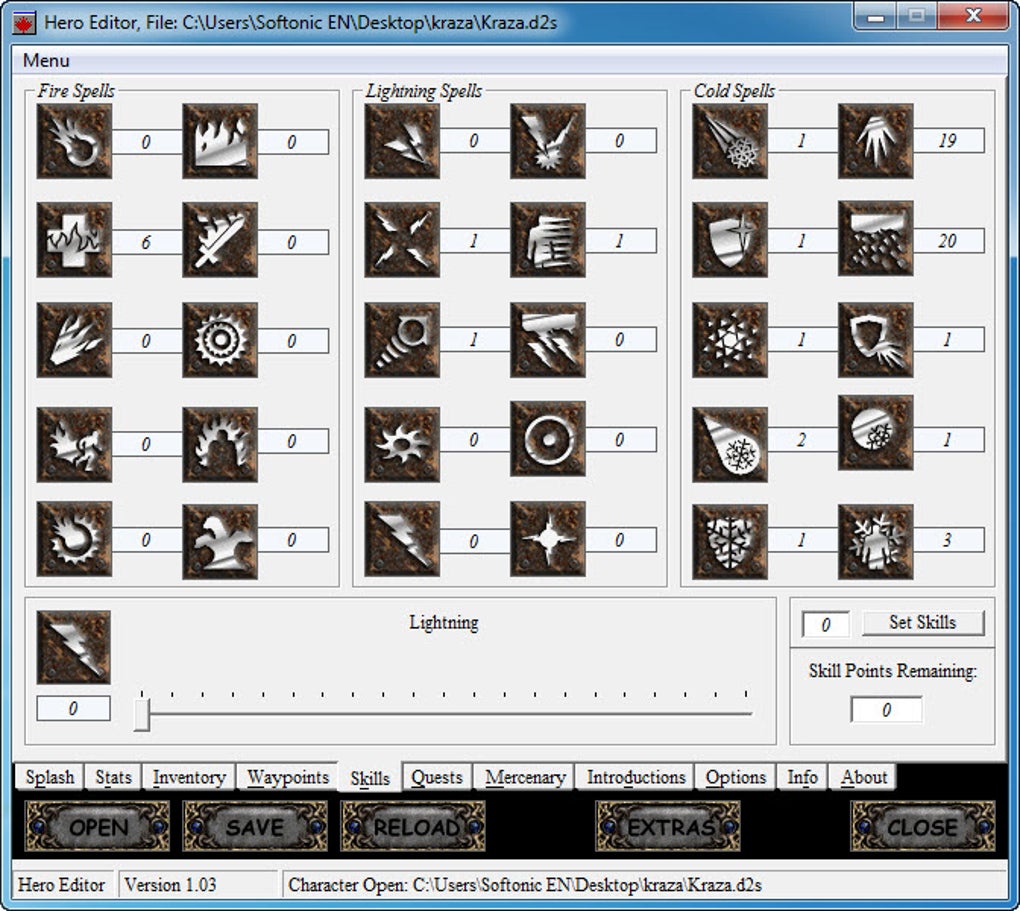1020x911 pixels.
Task: Open the Inventory tab
Action: coord(189,777)
